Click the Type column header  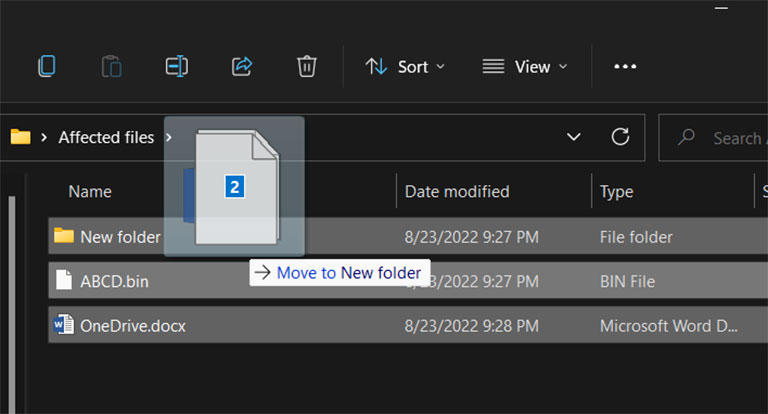tap(617, 192)
